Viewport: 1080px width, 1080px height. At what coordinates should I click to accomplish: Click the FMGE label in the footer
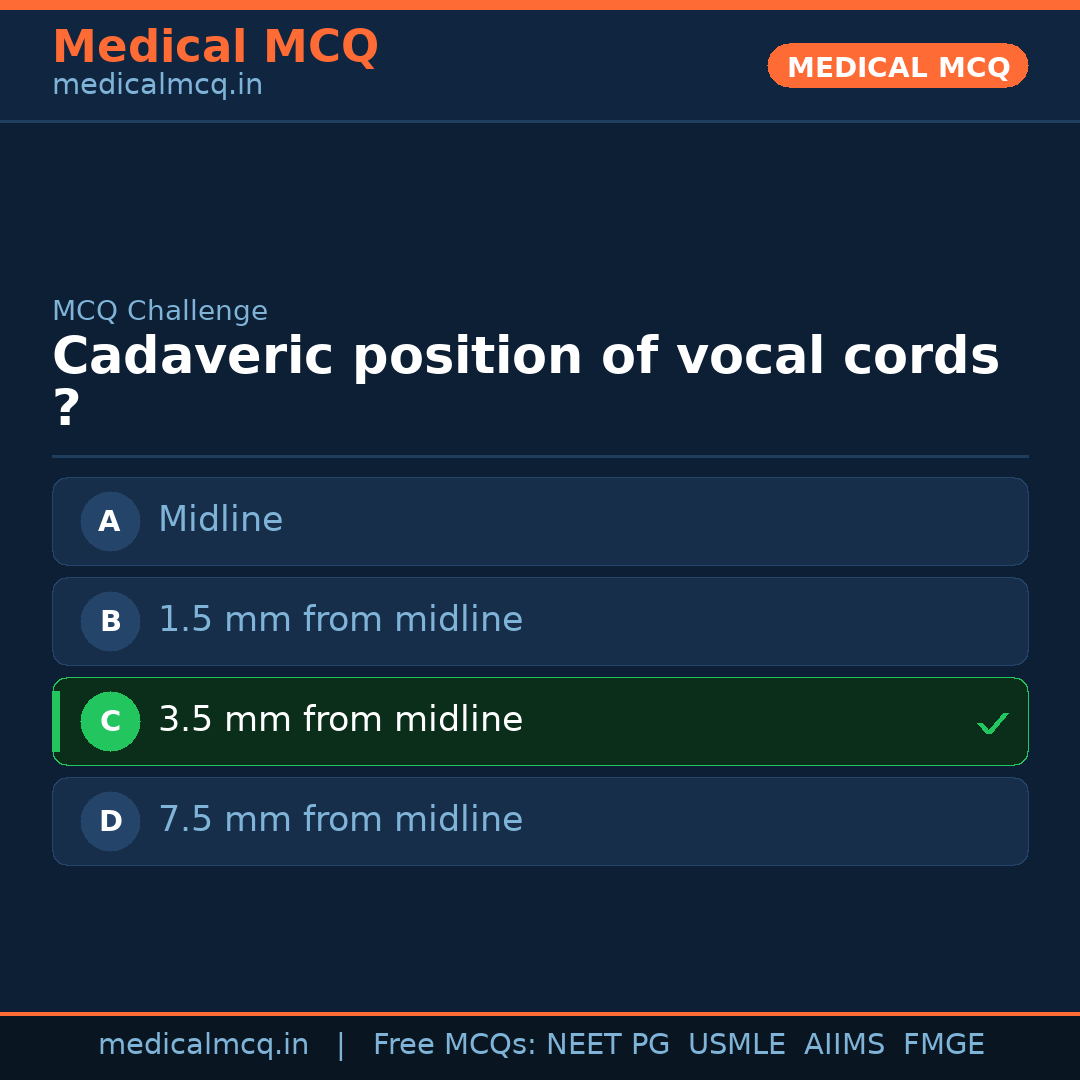click(x=943, y=1044)
